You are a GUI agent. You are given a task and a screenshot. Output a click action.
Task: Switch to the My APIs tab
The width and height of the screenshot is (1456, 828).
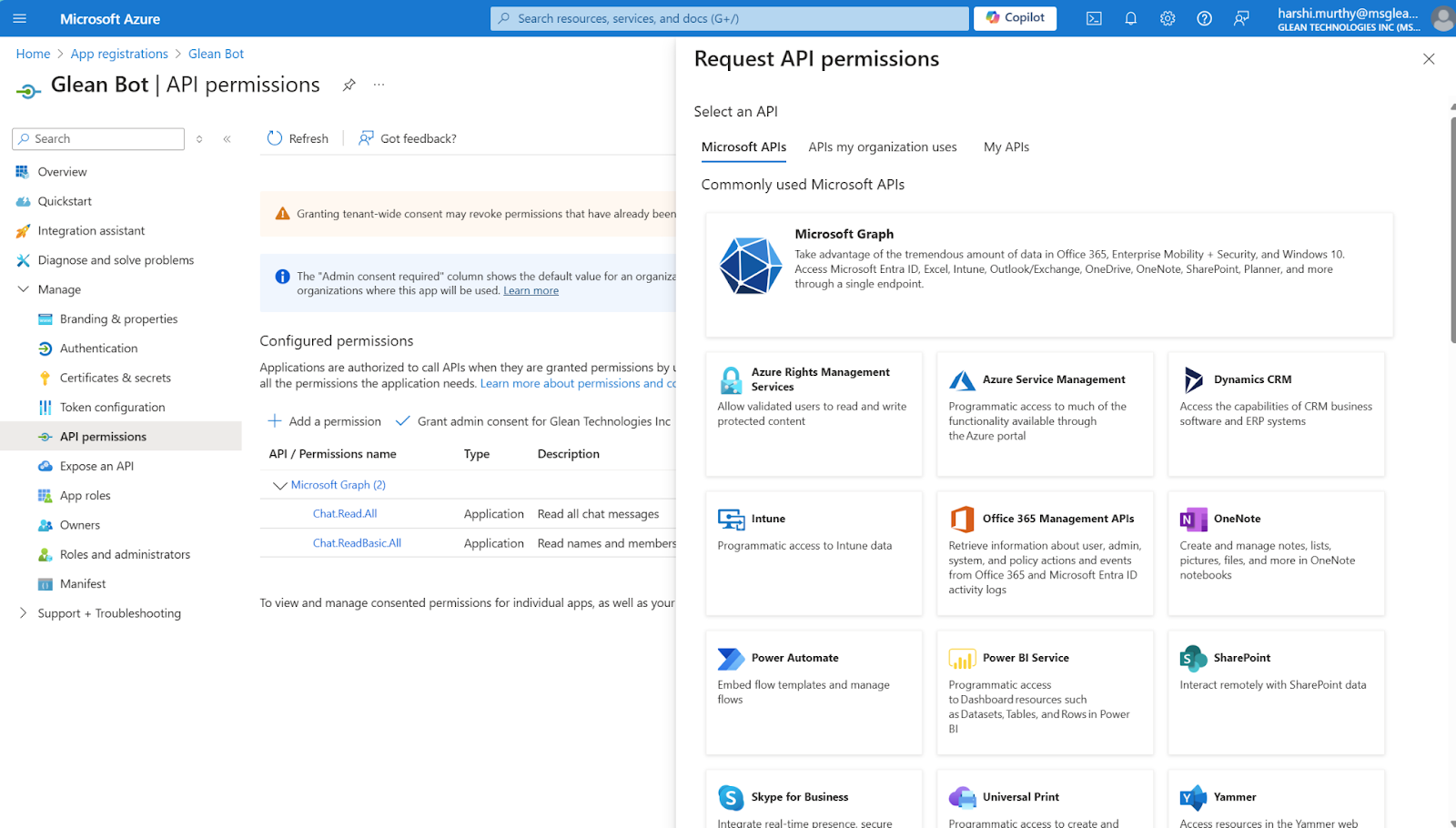click(1006, 146)
